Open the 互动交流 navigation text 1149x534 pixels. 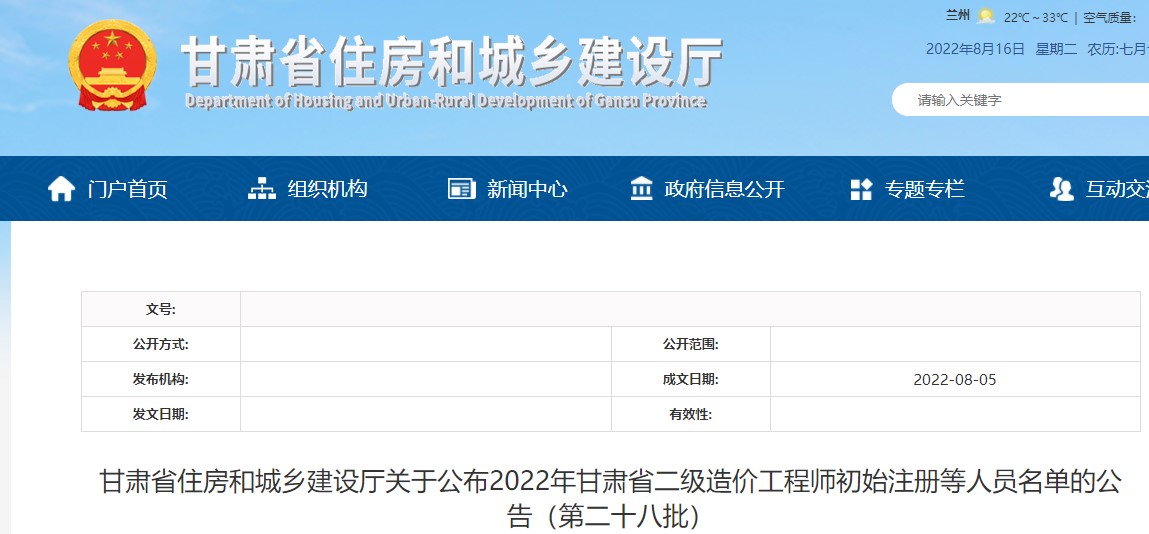coord(1117,189)
